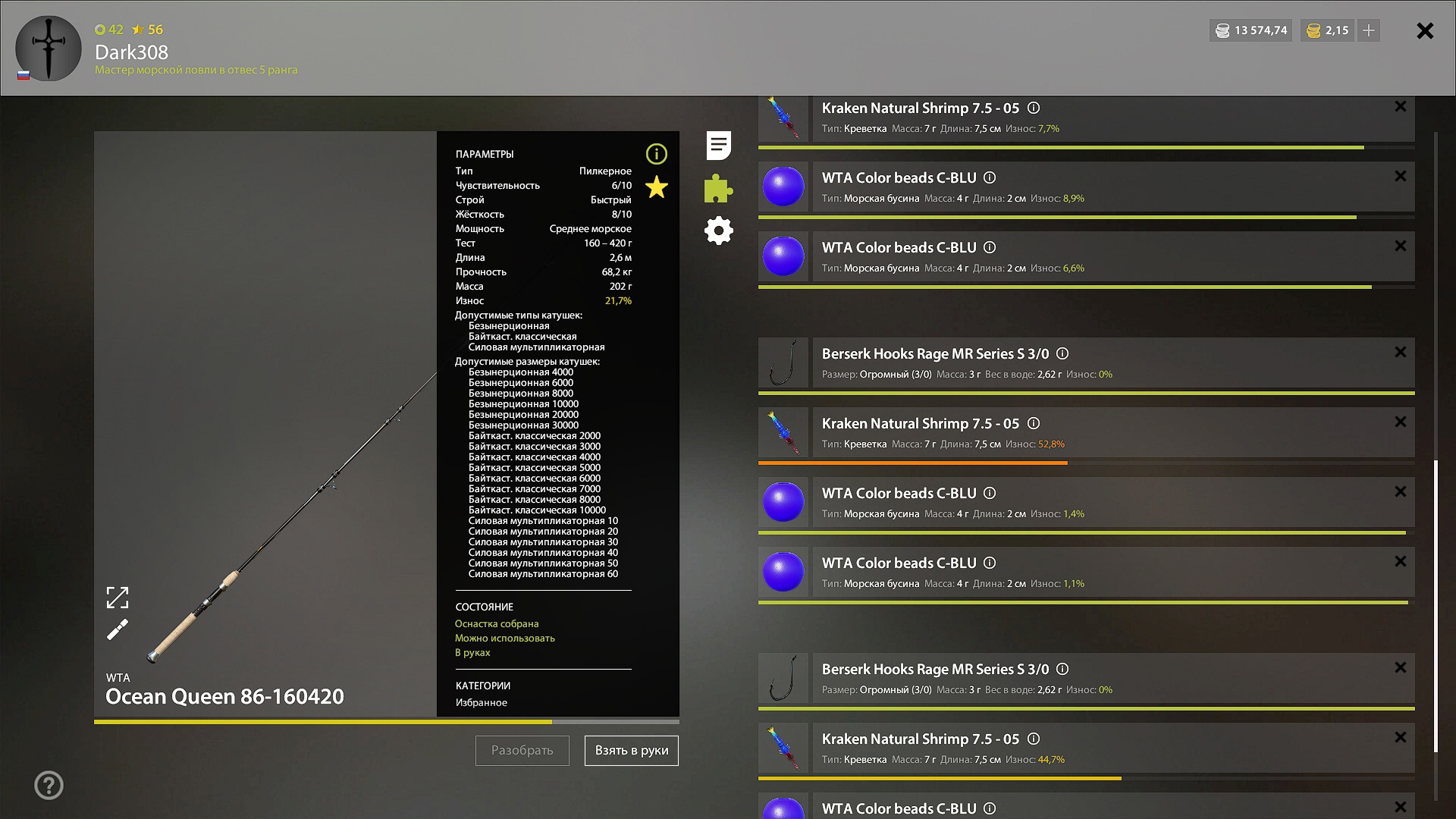
Task: Expand the rod preview to fullscreen
Action: coord(118,598)
